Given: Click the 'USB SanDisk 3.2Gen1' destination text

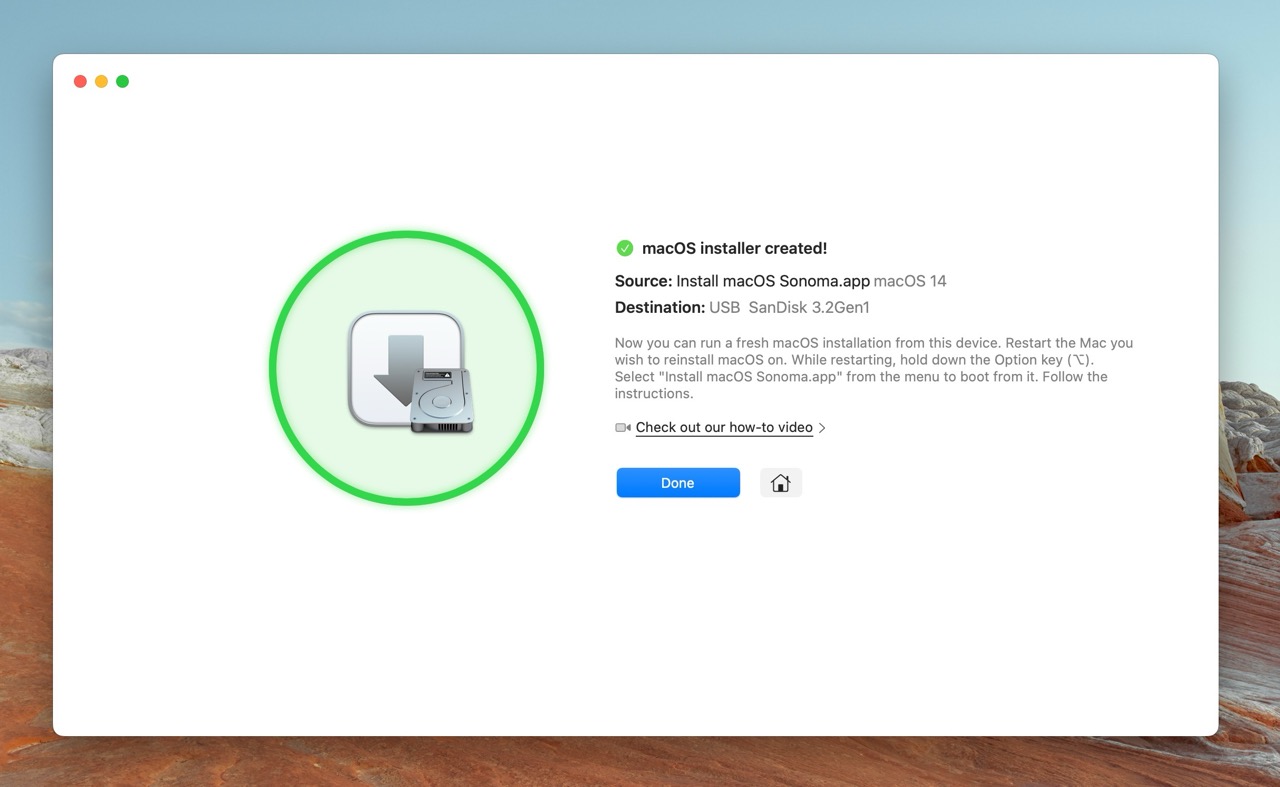Looking at the screenshot, I should coord(789,307).
